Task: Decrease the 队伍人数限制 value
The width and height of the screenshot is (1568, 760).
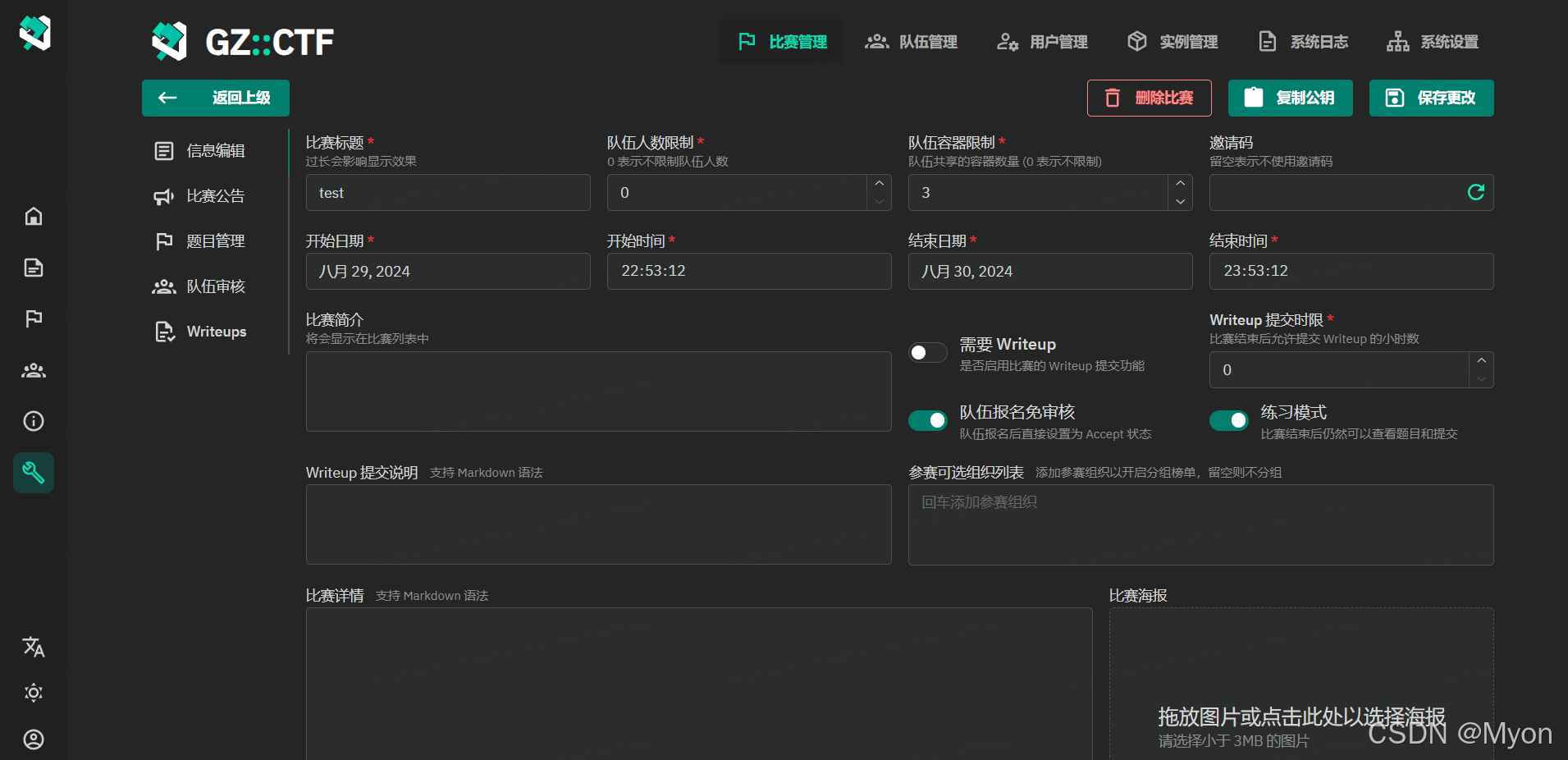Action: [x=879, y=201]
